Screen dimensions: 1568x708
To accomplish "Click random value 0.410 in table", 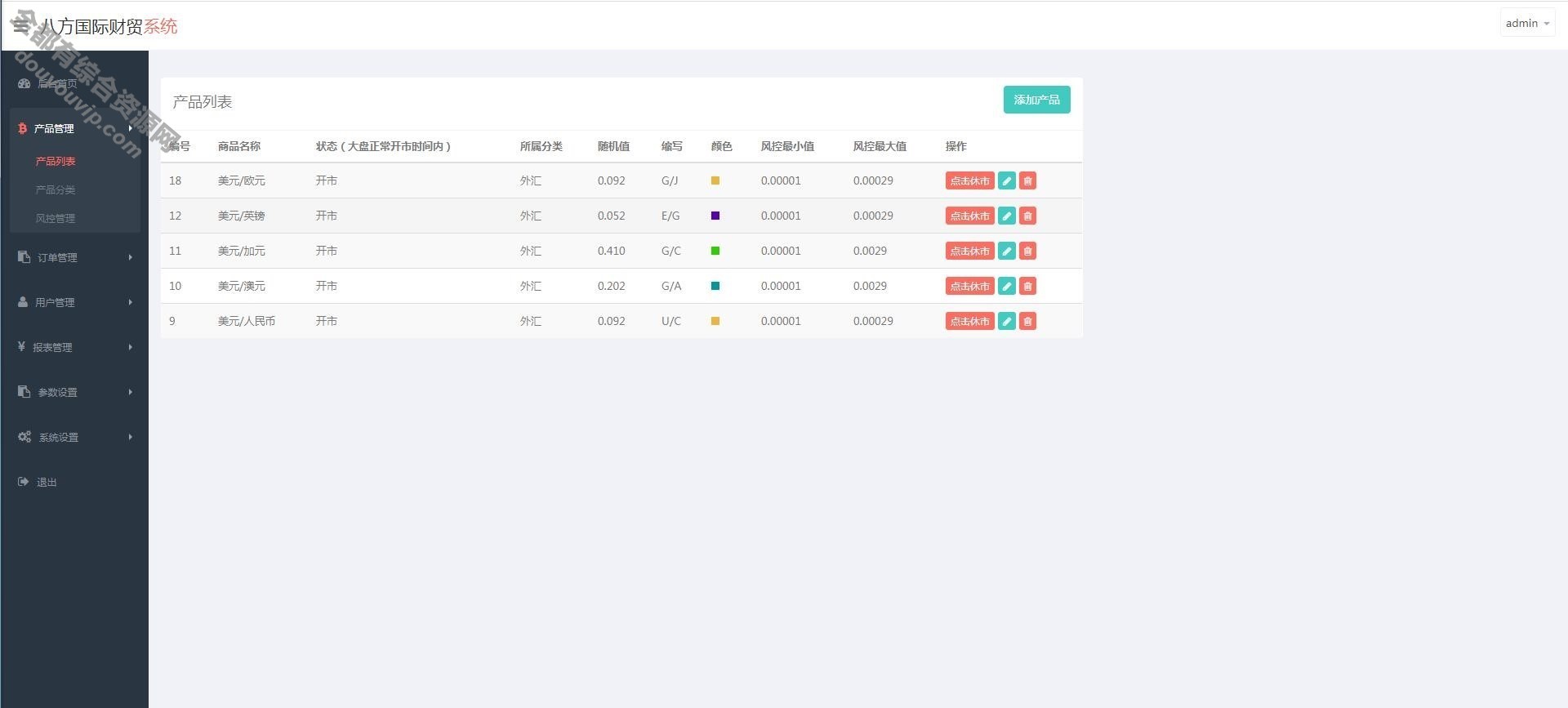I will [612, 251].
